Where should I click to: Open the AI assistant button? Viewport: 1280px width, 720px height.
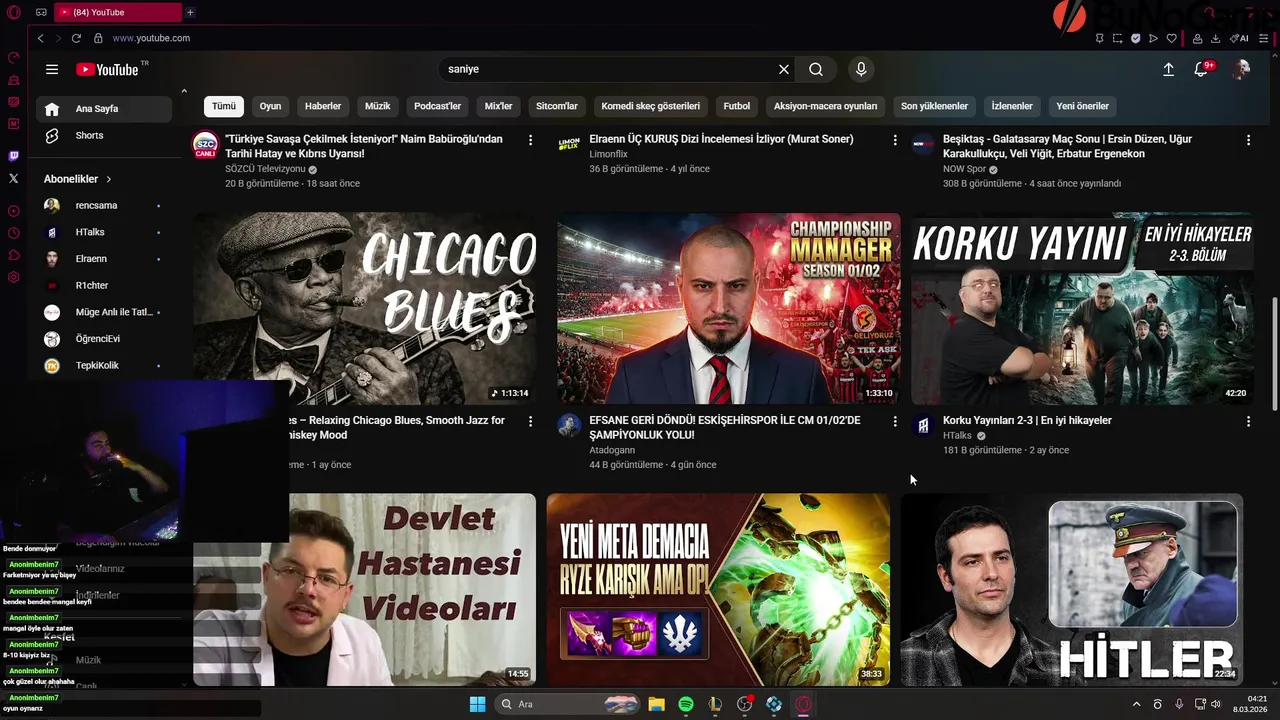coord(1240,38)
